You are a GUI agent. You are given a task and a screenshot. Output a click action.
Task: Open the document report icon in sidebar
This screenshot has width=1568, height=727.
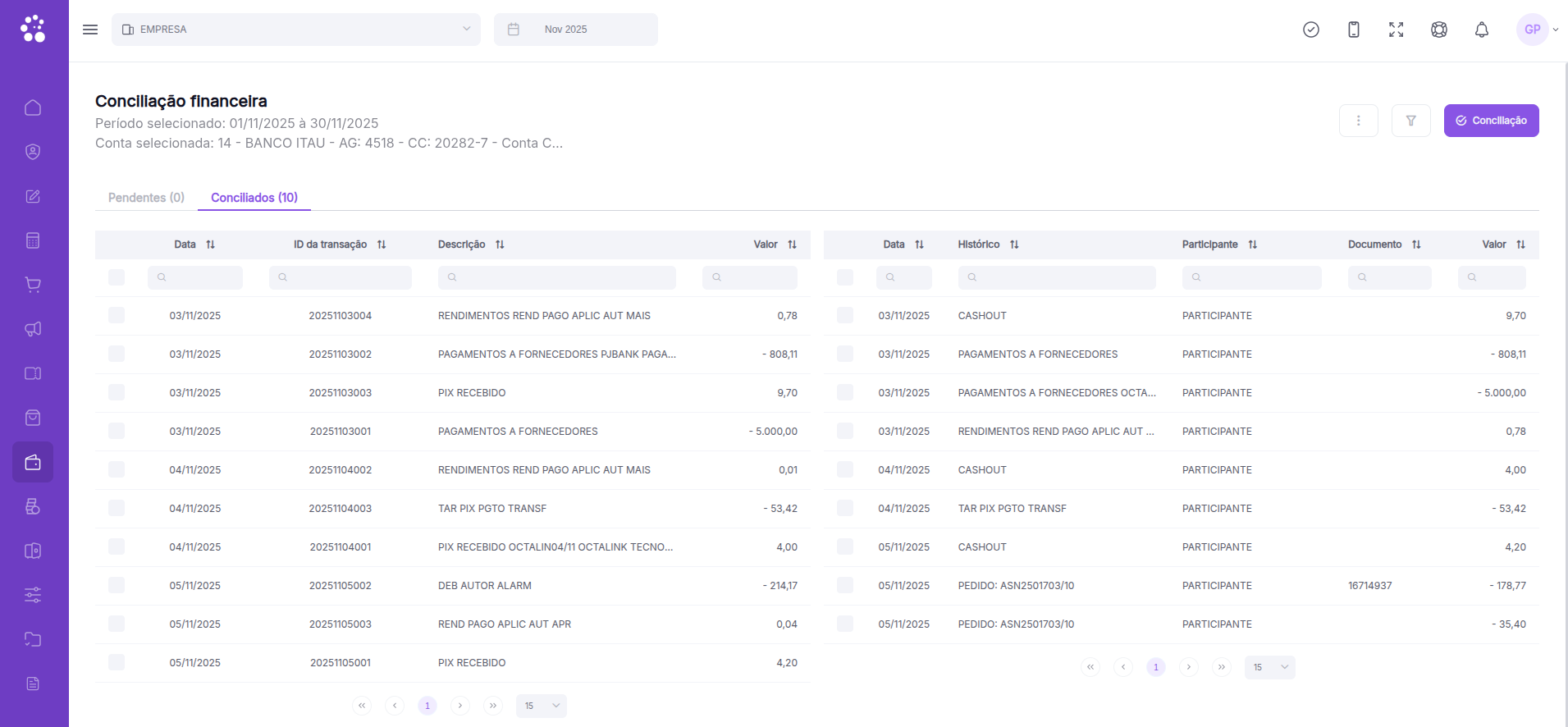(x=33, y=684)
